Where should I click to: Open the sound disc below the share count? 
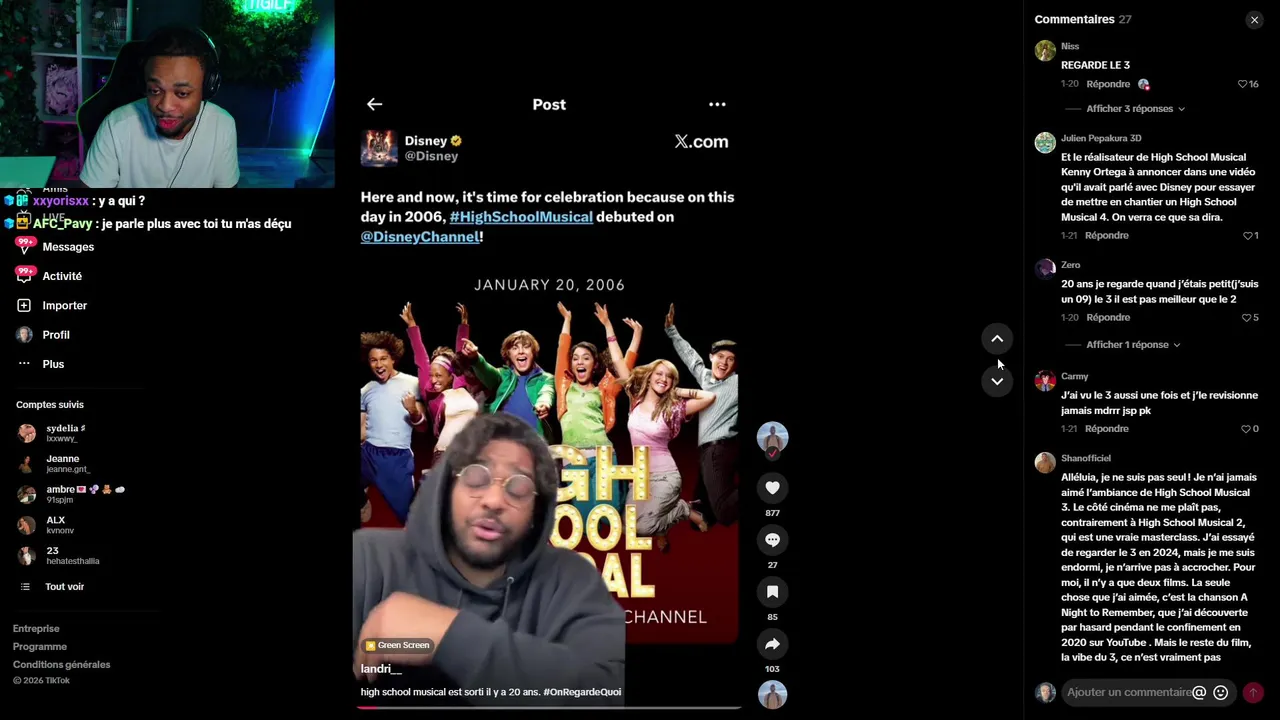pyautogui.click(x=772, y=694)
